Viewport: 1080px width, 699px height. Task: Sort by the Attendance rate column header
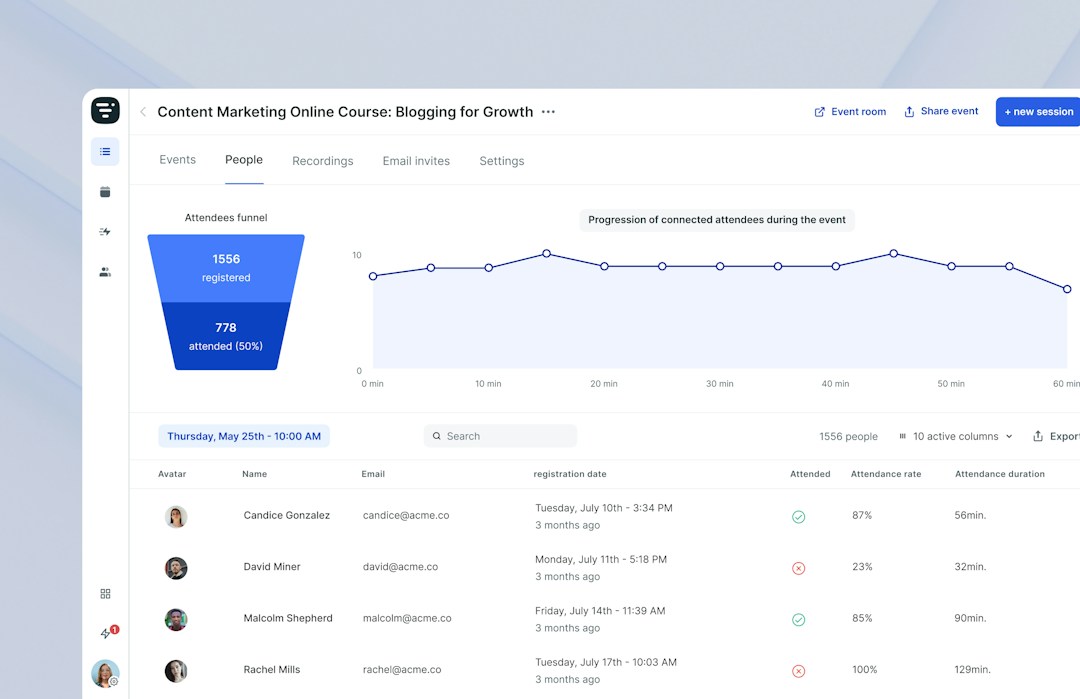(x=886, y=474)
